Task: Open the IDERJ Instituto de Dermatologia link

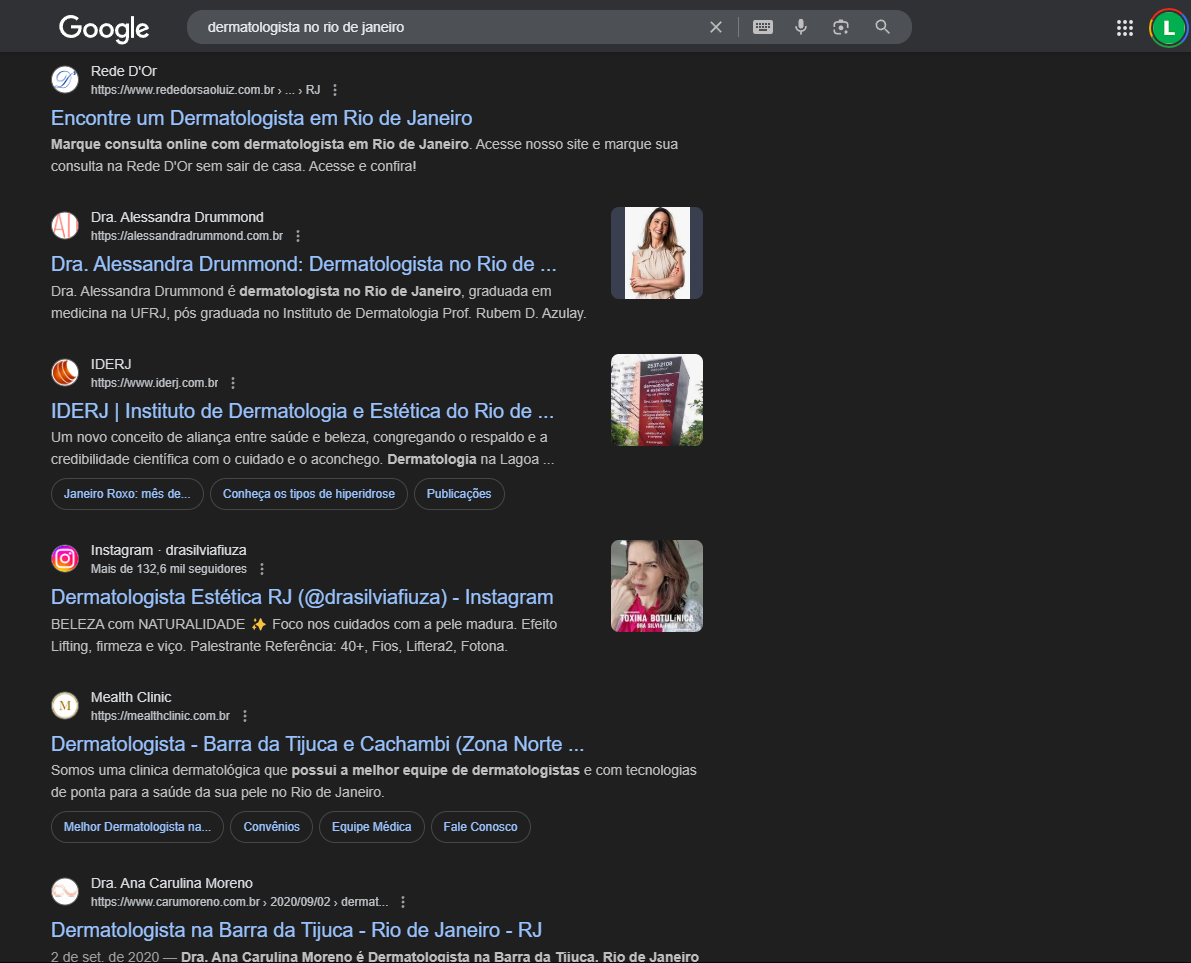Action: tap(302, 411)
